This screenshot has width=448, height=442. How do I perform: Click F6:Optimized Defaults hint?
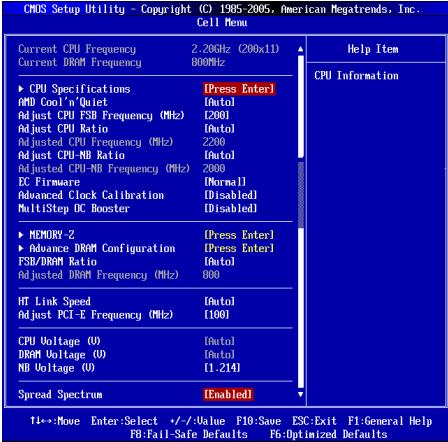click(x=329, y=434)
